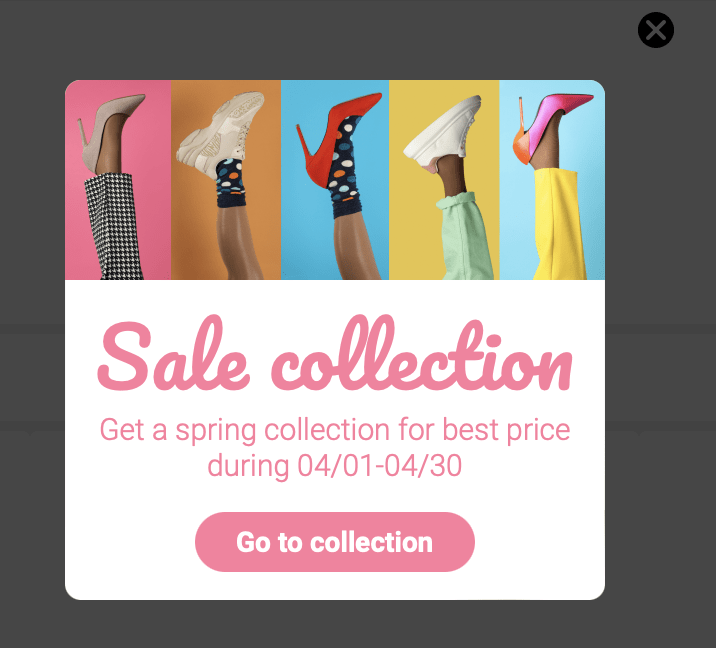Click the 04/01-04/30 date range text
Screen dimensions: 716x648
coord(379,465)
